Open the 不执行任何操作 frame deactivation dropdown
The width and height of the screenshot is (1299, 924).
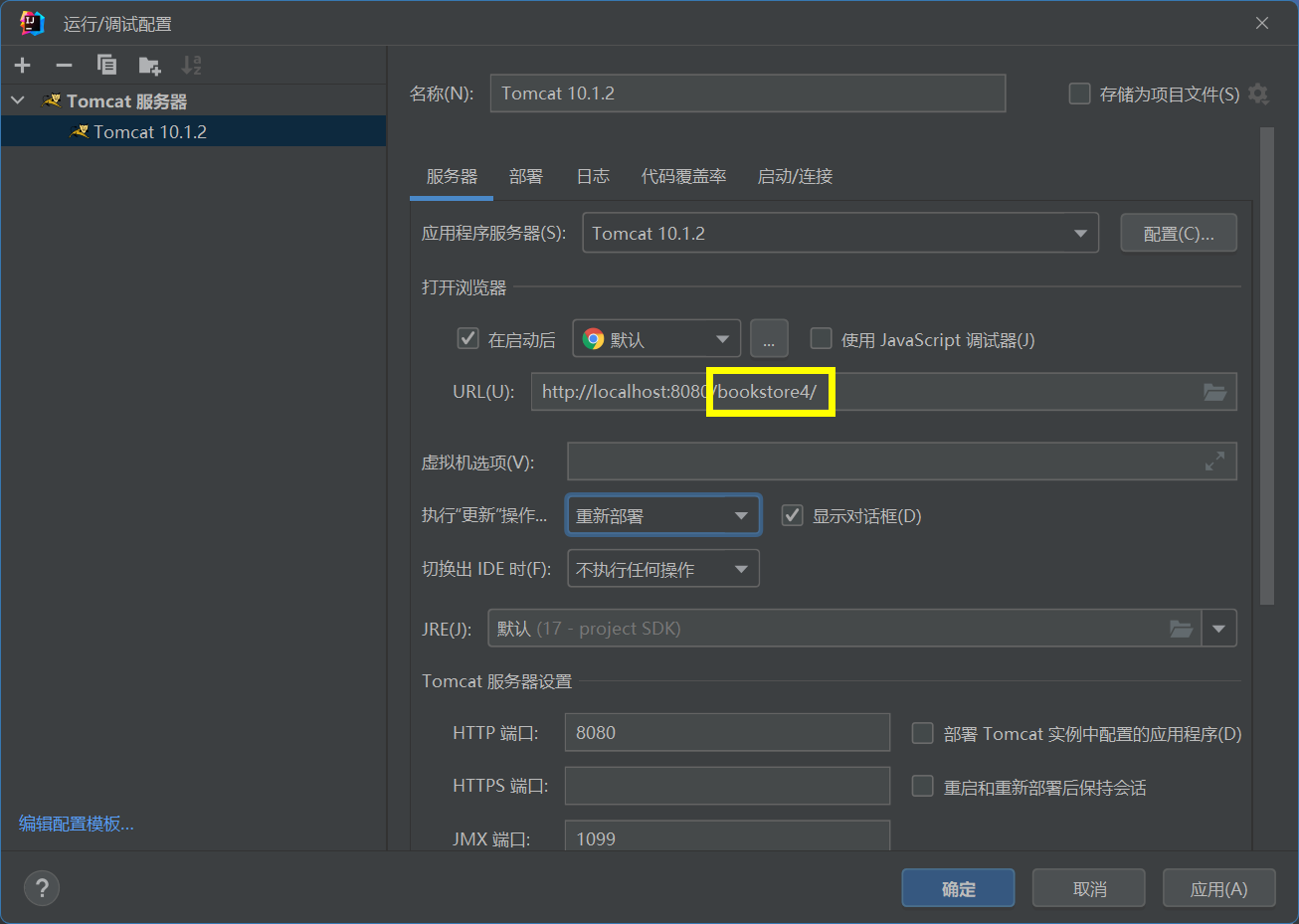click(663, 569)
